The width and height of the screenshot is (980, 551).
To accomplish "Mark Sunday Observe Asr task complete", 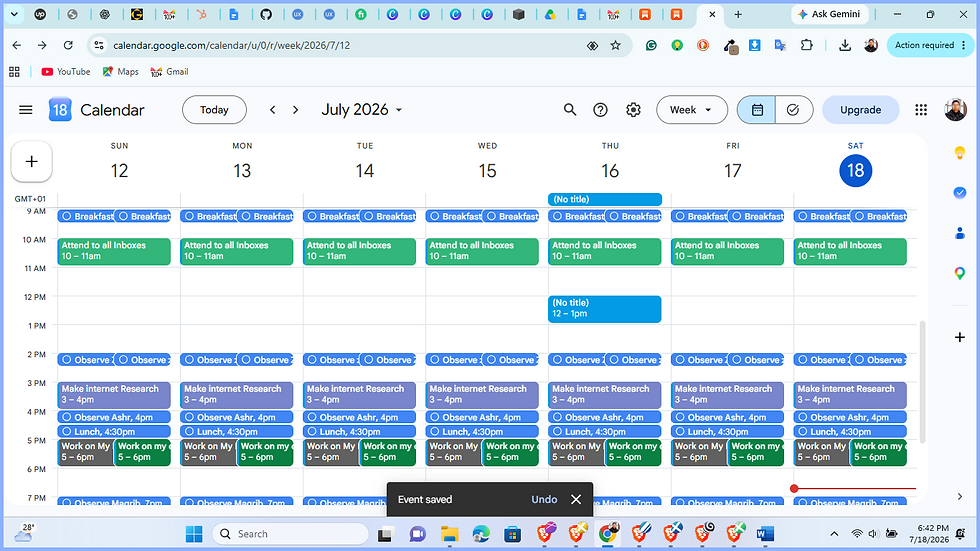I will pos(67,417).
